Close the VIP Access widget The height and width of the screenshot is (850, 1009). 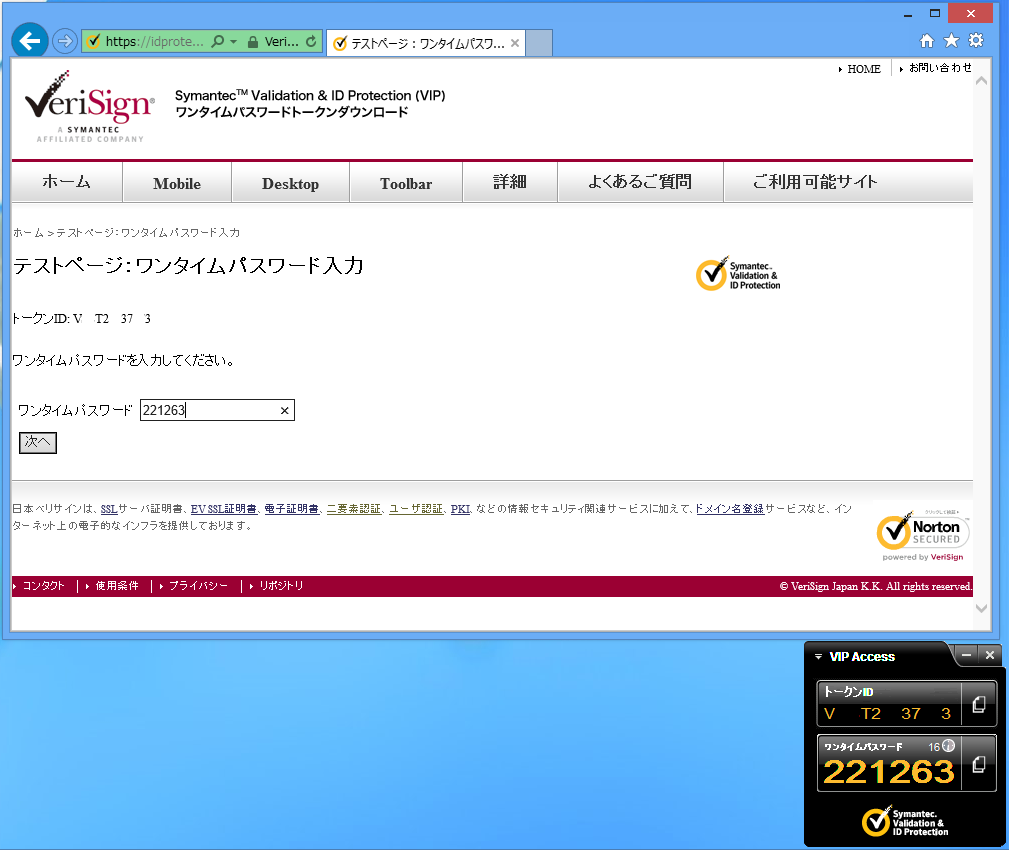pyautogui.click(x=990, y=655)
